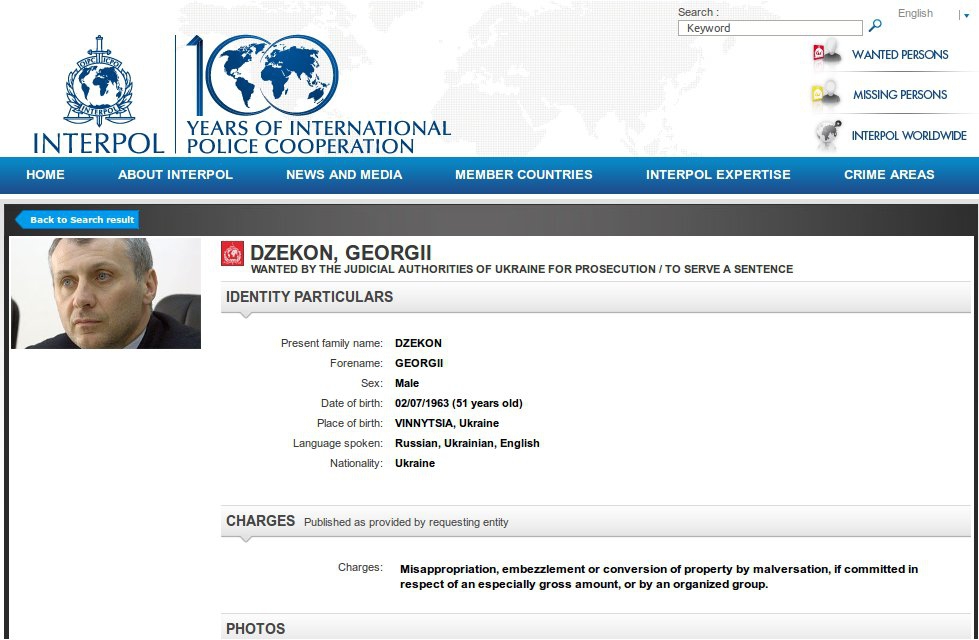Click the Interpol Worldwide icon
979x640 pixels.
[827, 135]
